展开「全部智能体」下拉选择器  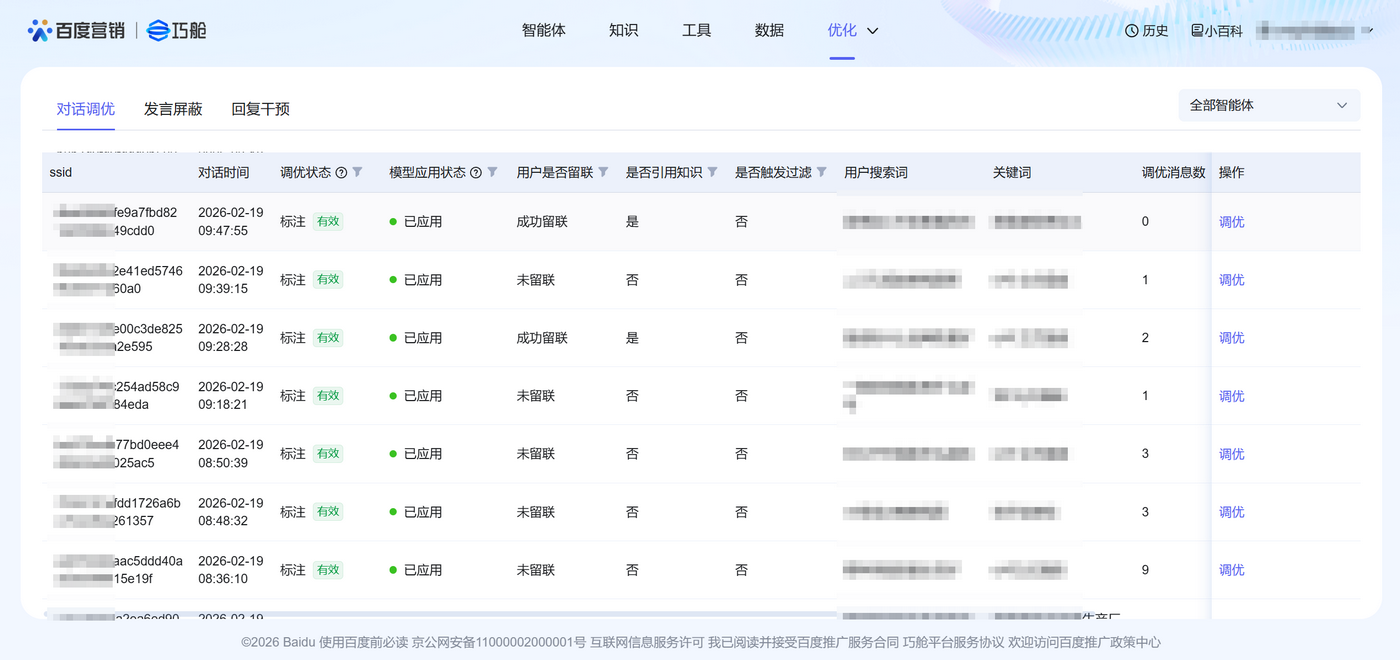point(1268,105)
